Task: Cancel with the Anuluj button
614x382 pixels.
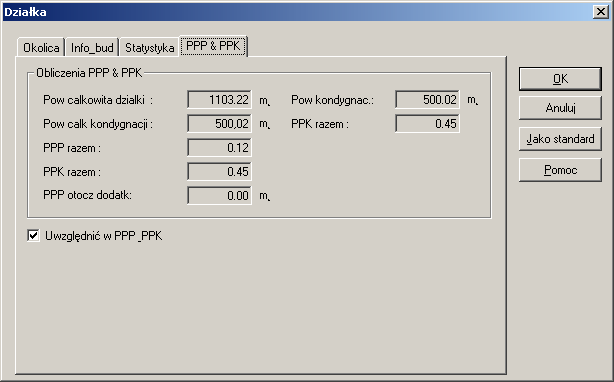Action: (560, 108)
